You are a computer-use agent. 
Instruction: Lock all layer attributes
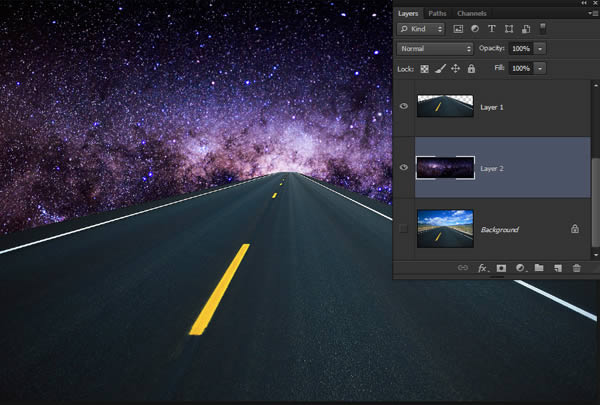pyautogui.click(x=471, y=69)
